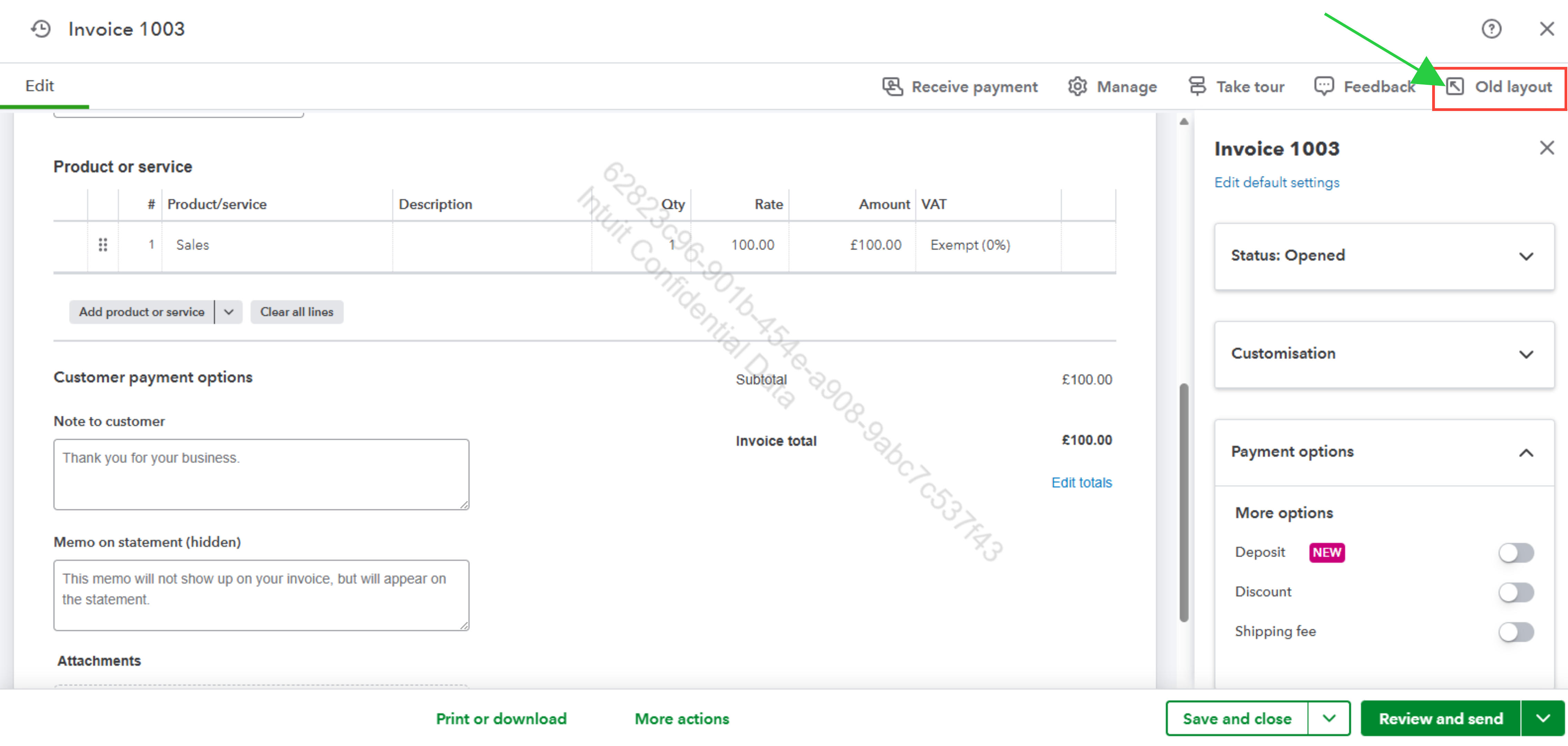Click the Receive payment icon

click(892, 87)
